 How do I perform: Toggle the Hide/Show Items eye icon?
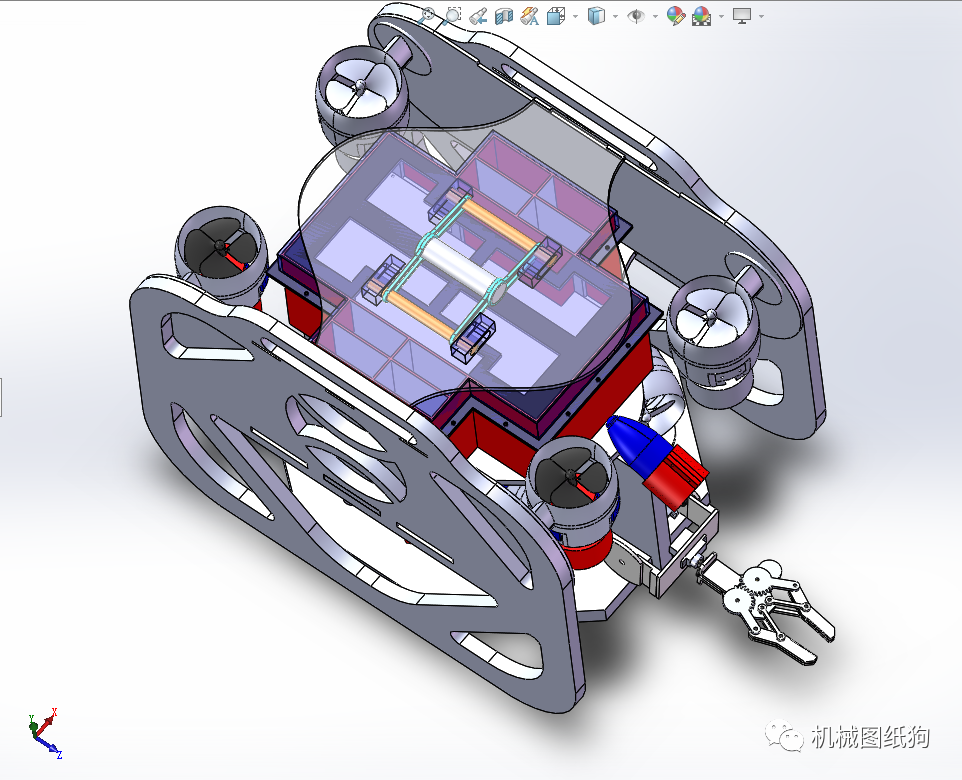pos(636,15)
